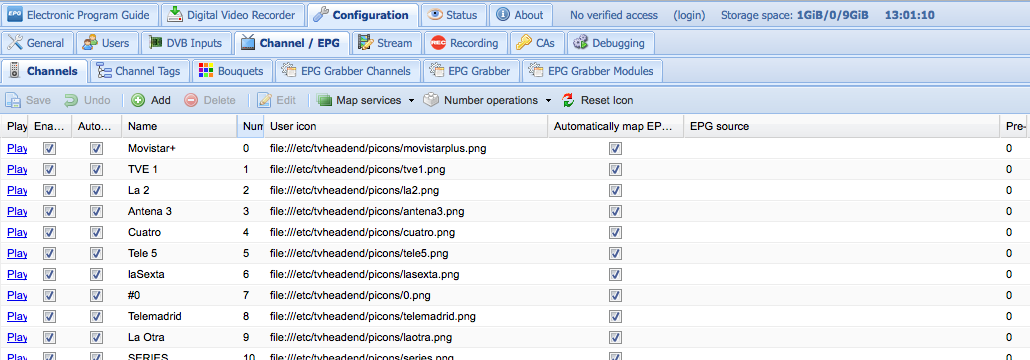Image resolution: width=1030 pixels, height=360 pixels.
Task: Toggle auto map EPG for Tele 5
Action: [615, 254]
